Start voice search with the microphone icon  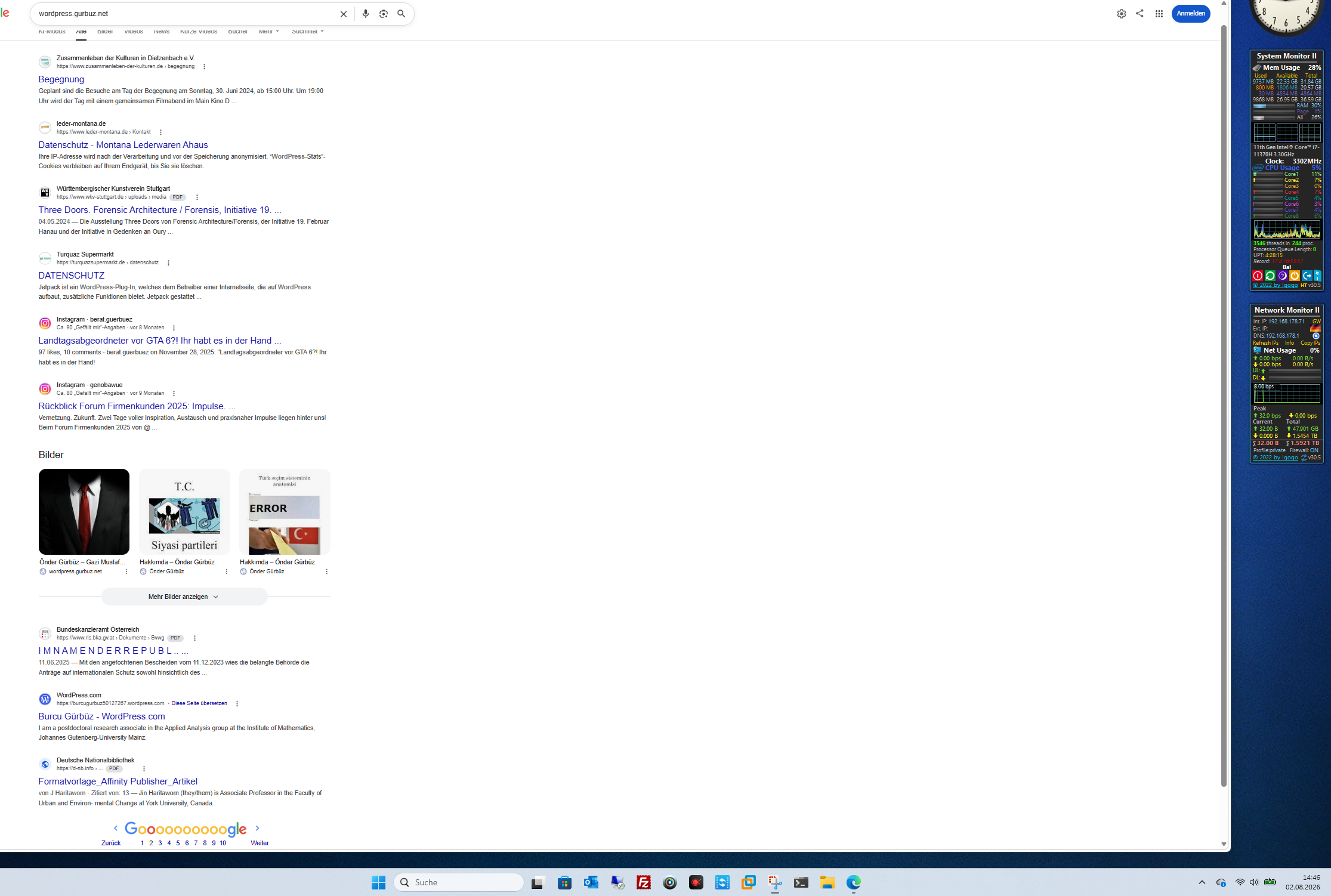366,14
